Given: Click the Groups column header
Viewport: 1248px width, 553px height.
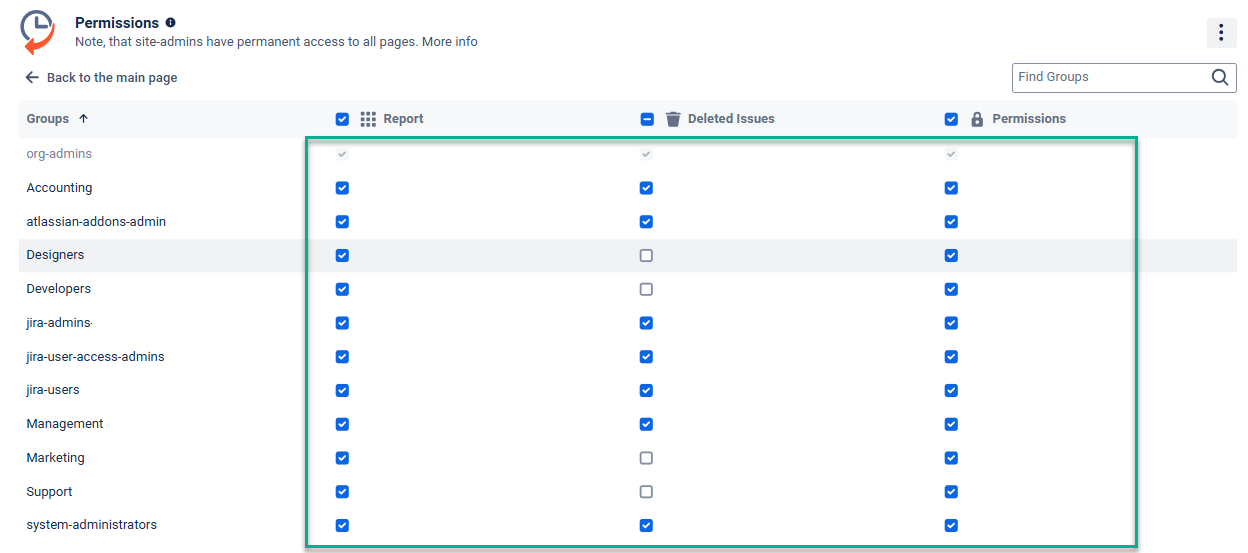Looking at the screenshot, I should pos(48,119).
